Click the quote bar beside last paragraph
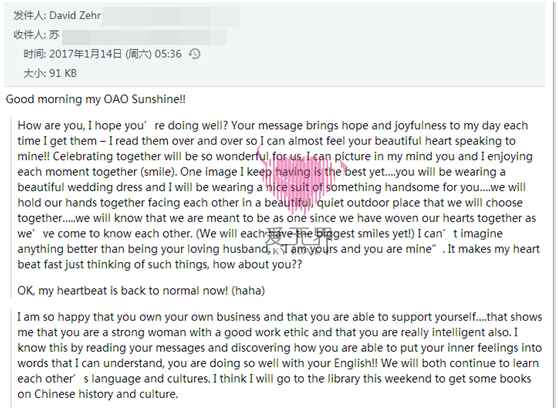 [11, 359]
